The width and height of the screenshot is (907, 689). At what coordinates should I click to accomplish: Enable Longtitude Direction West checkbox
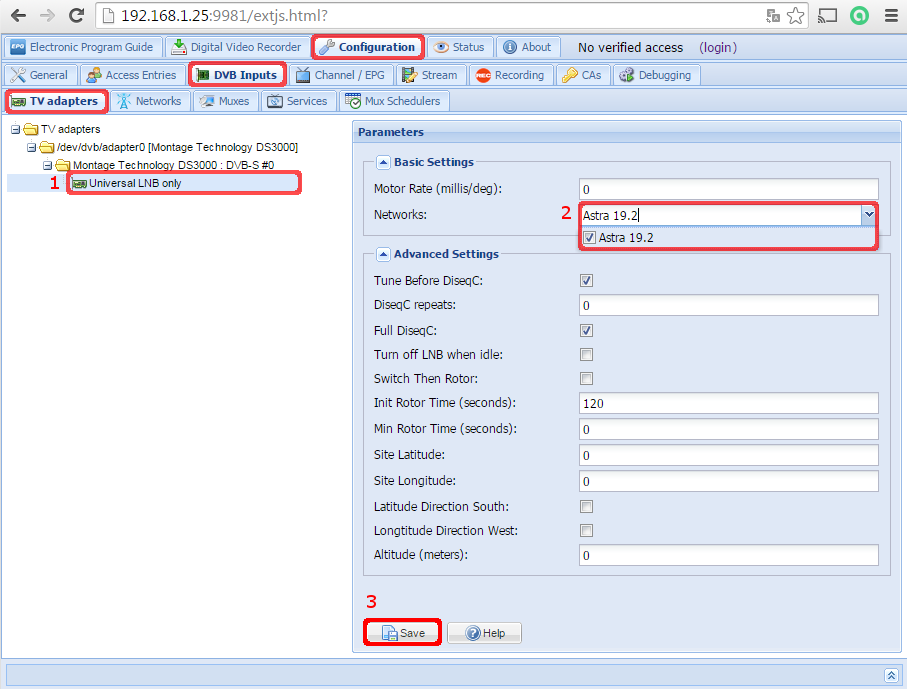click(587, 530)
